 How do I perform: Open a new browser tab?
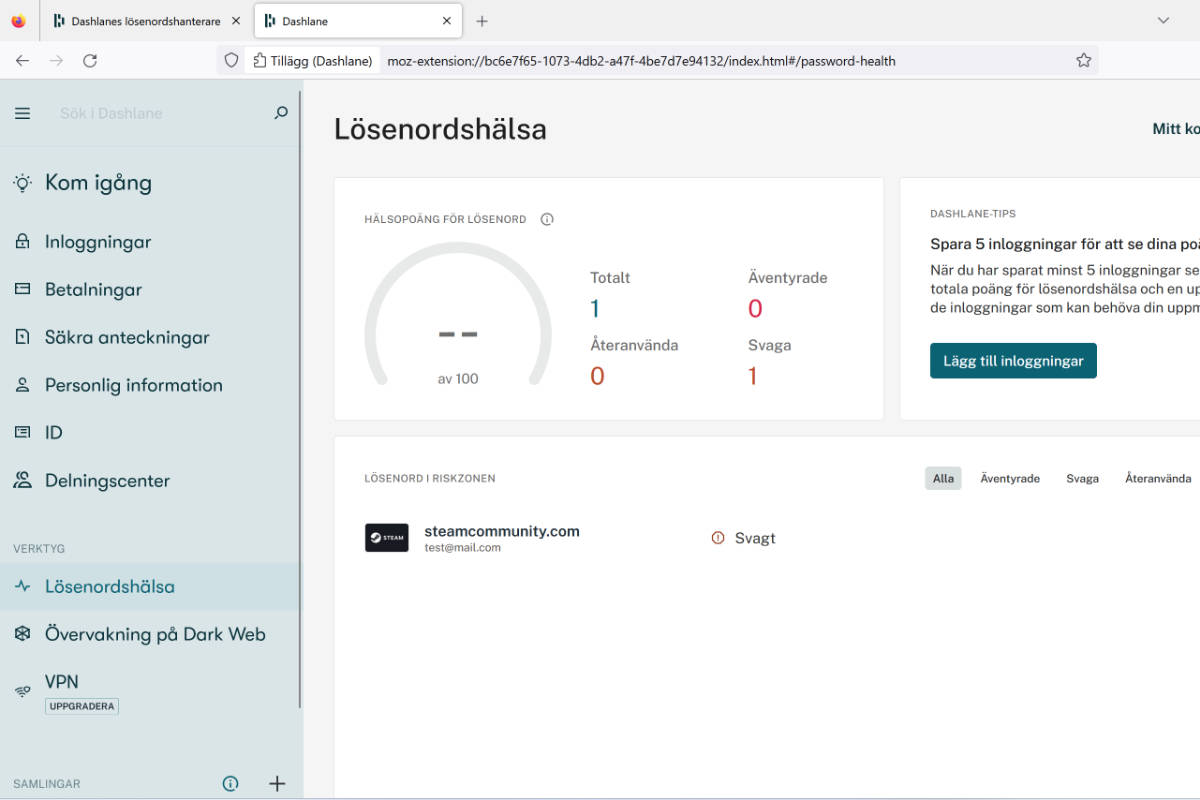[482, 21]
